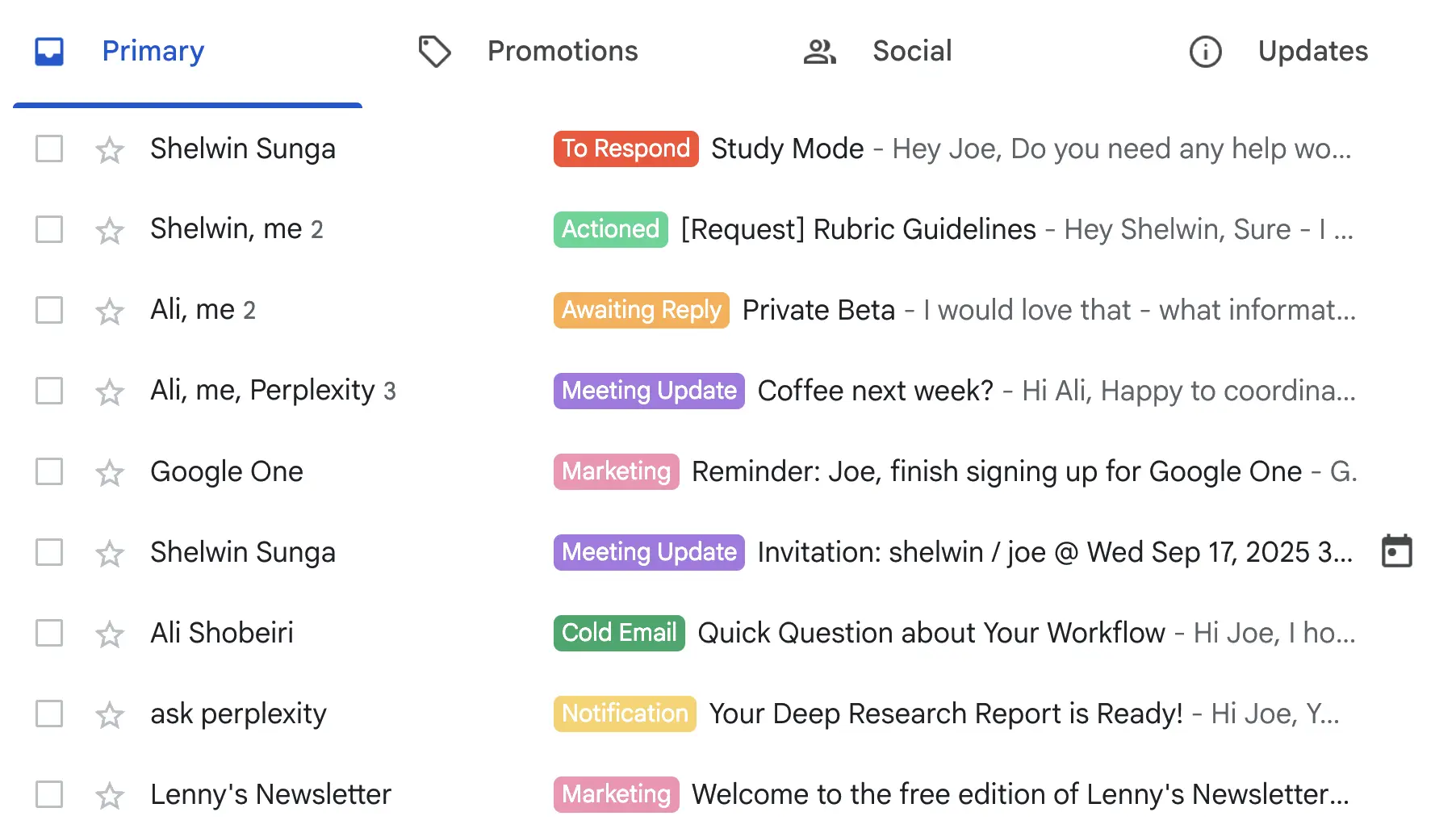The height and width of the screenshot is (833, 1456).
Task: Click the To Respond label tag
Action: point(625,149)
